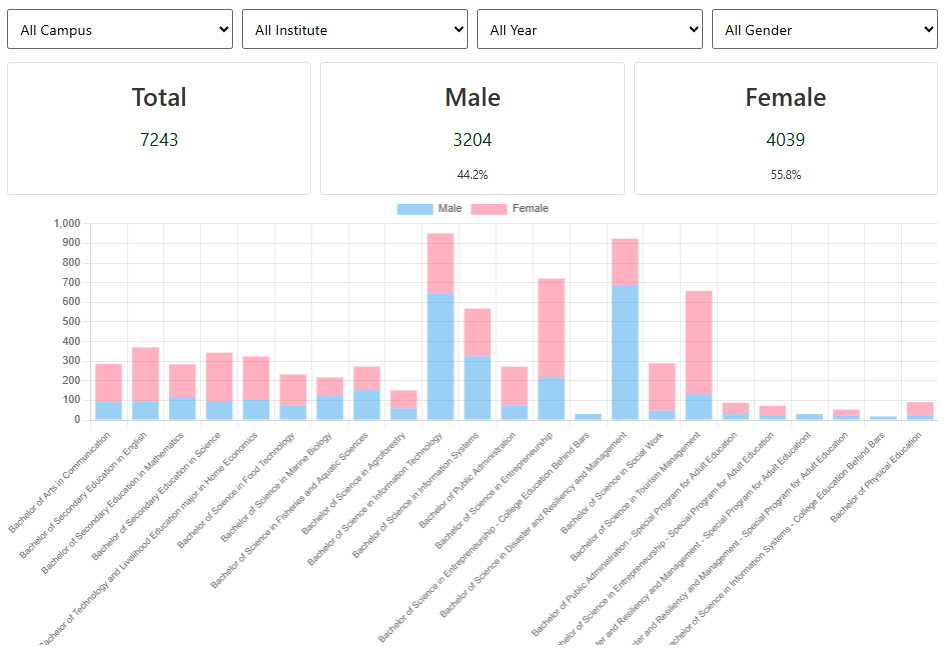Click the blue Male segment of Disaster and Resiliency Management bar

(625, 352)
